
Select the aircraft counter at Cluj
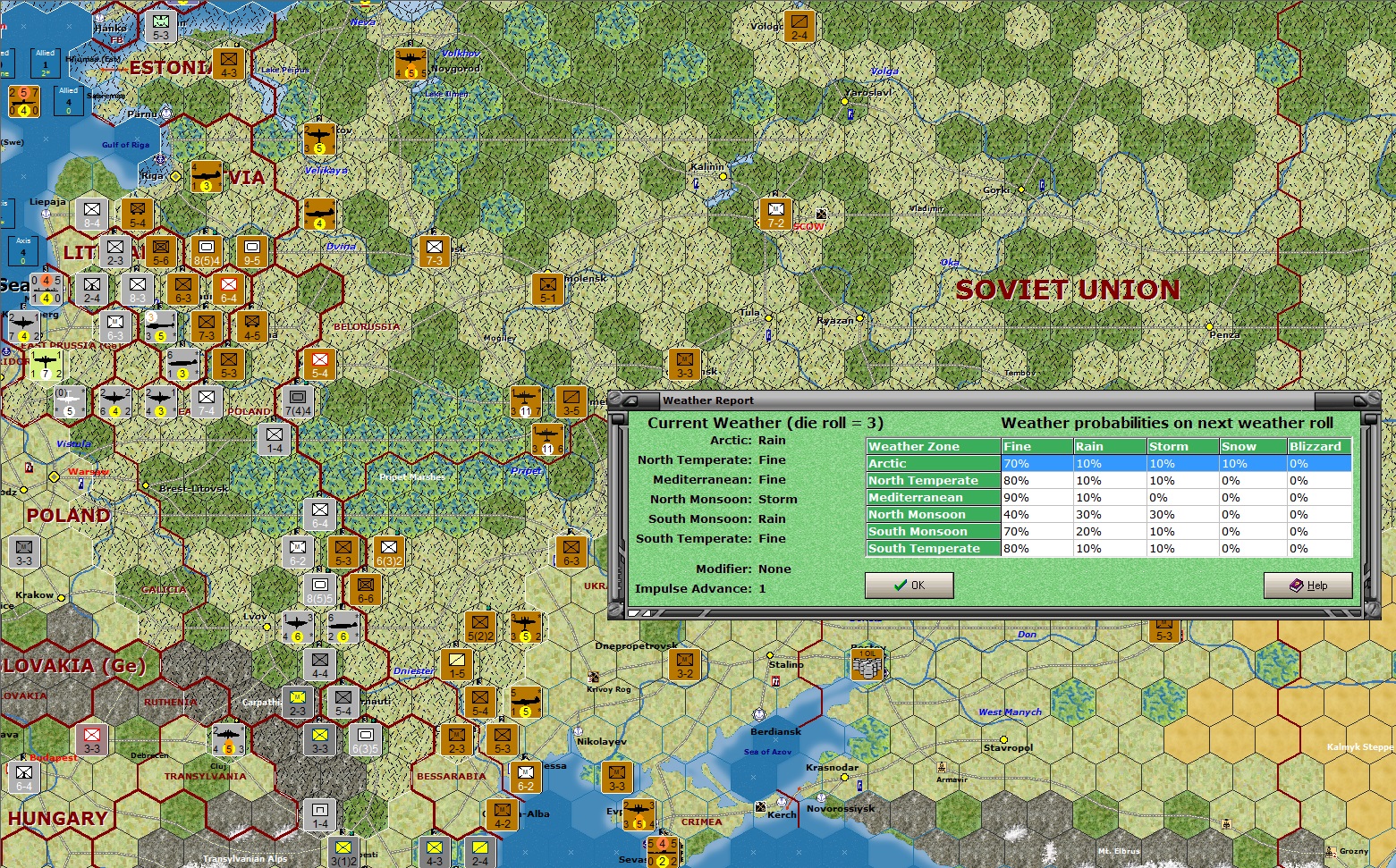tap(228, 739)
